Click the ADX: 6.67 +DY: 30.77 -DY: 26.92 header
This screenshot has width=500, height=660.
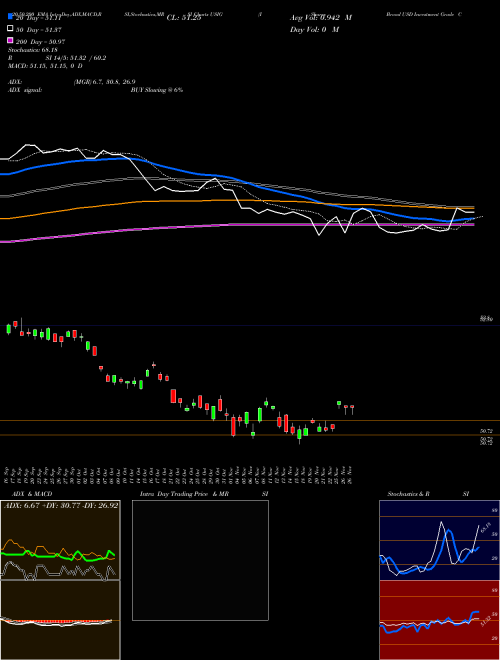[x=61, y=505]
